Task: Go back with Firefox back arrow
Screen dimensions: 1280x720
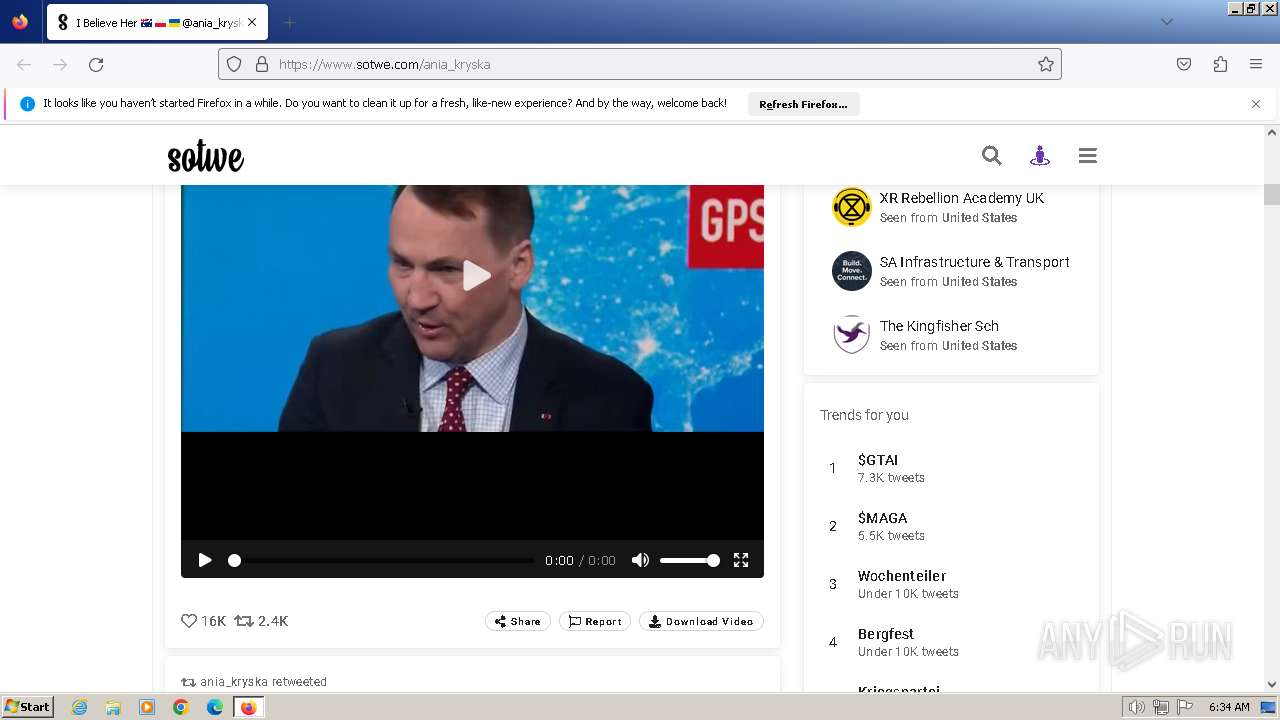Action: coord(24,64)
